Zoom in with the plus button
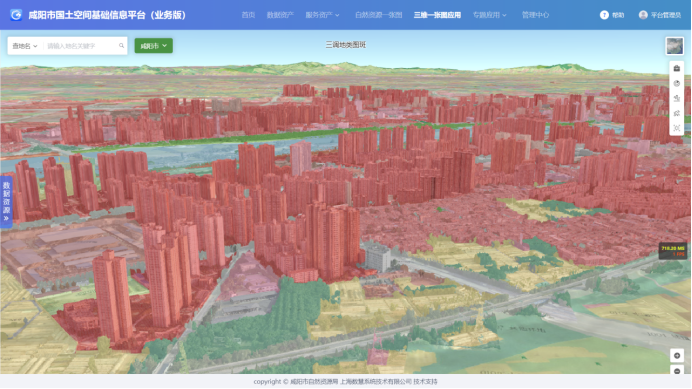The width and height of the screenshot is (692, 389). (x=677, y=355)
